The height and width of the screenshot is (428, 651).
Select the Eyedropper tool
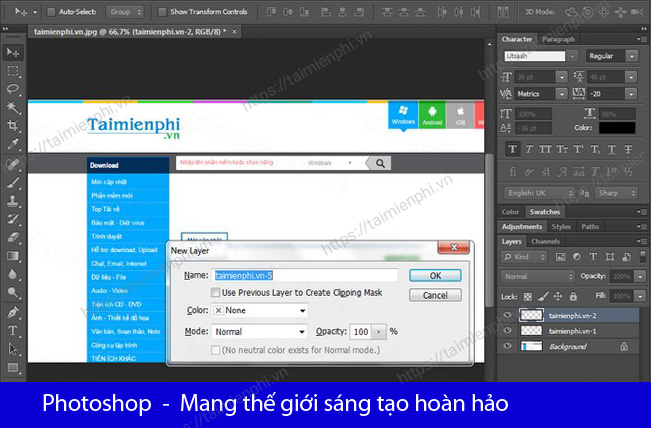13,144
